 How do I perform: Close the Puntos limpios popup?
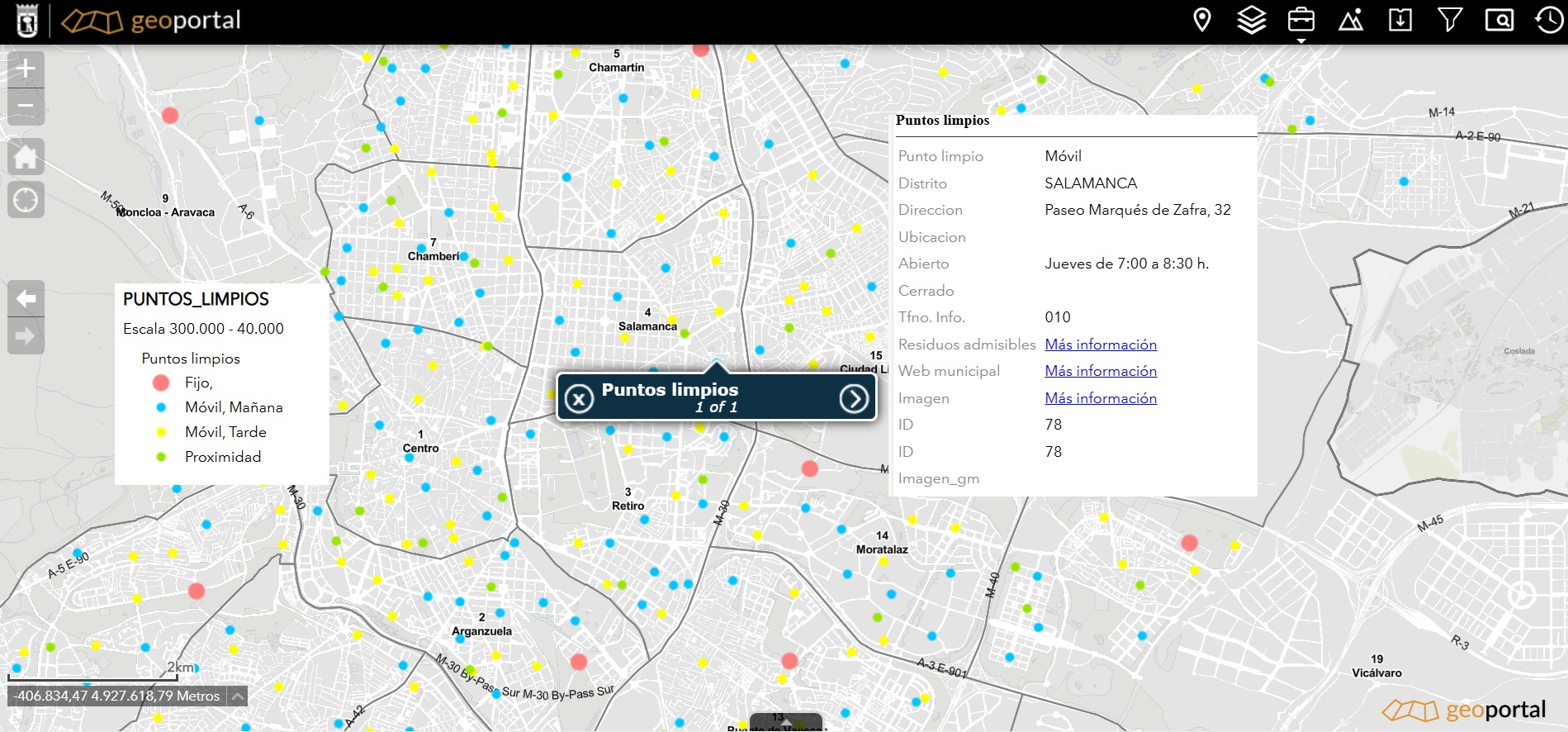579,399
